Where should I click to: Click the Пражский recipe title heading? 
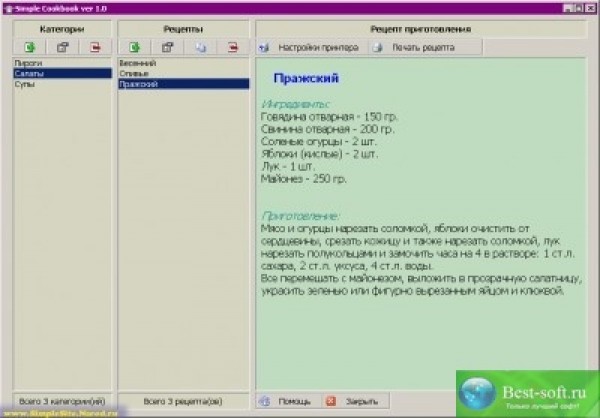[x=306, y=78]
